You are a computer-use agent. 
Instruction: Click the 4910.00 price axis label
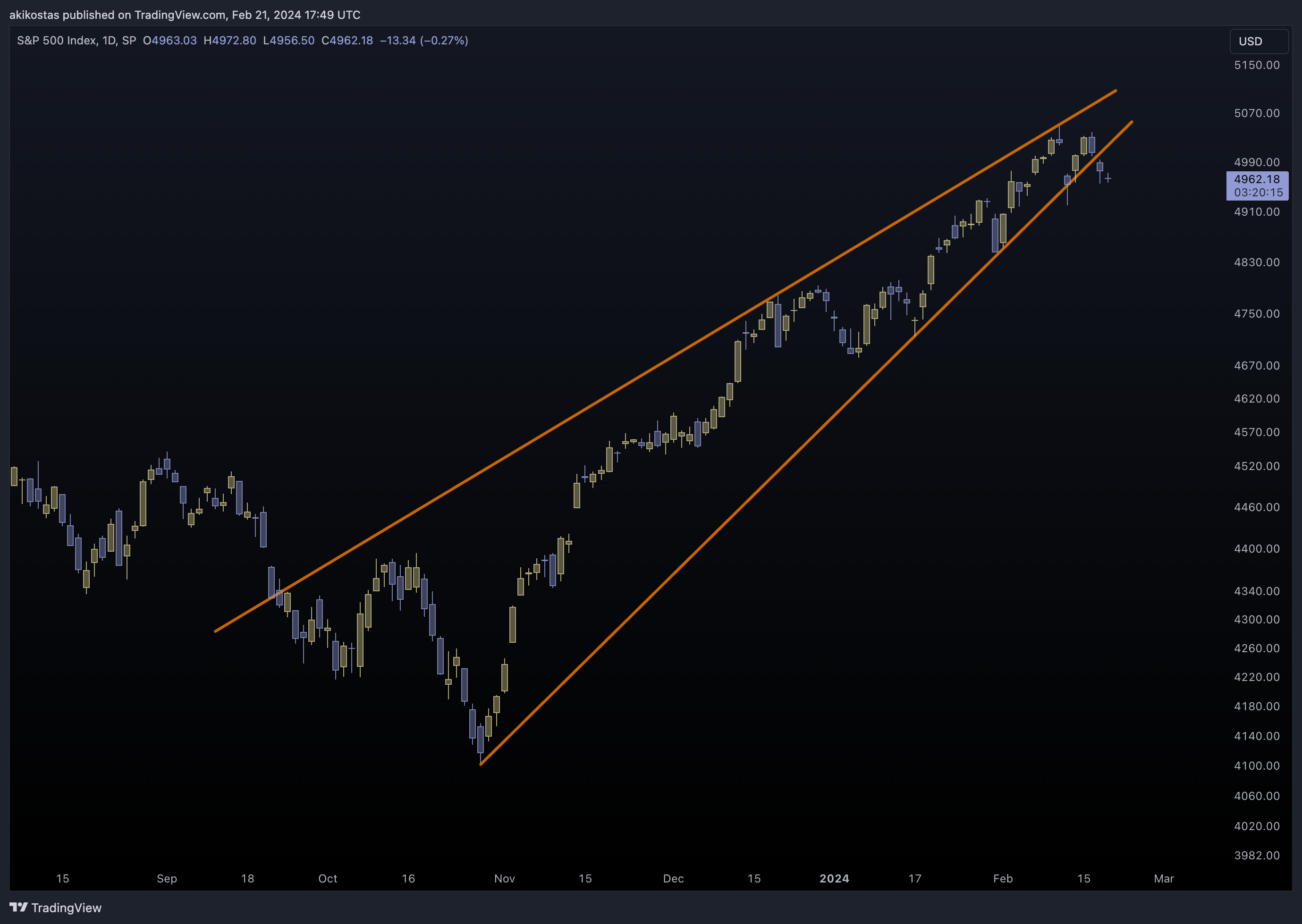click(x=1257, y=212)
